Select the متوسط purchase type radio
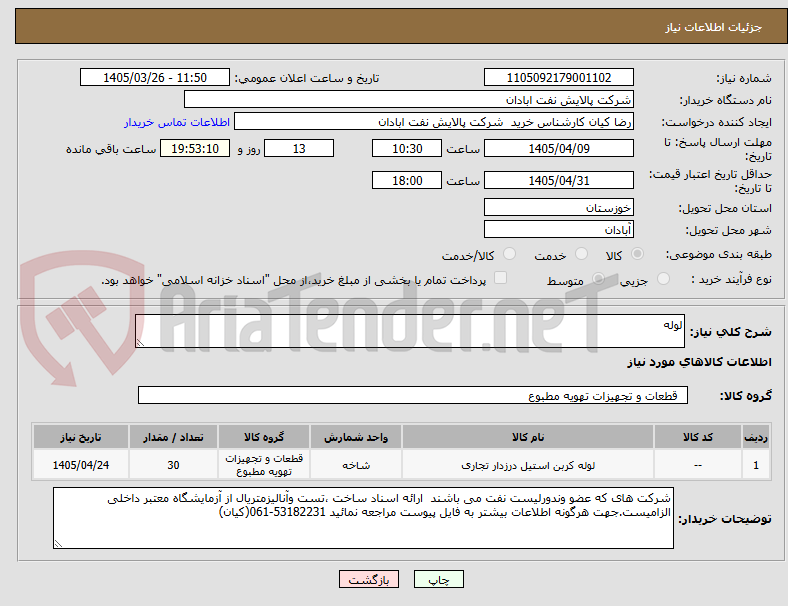Image resolution: width=788 pixels, height=606 pixels. point(598,278)
